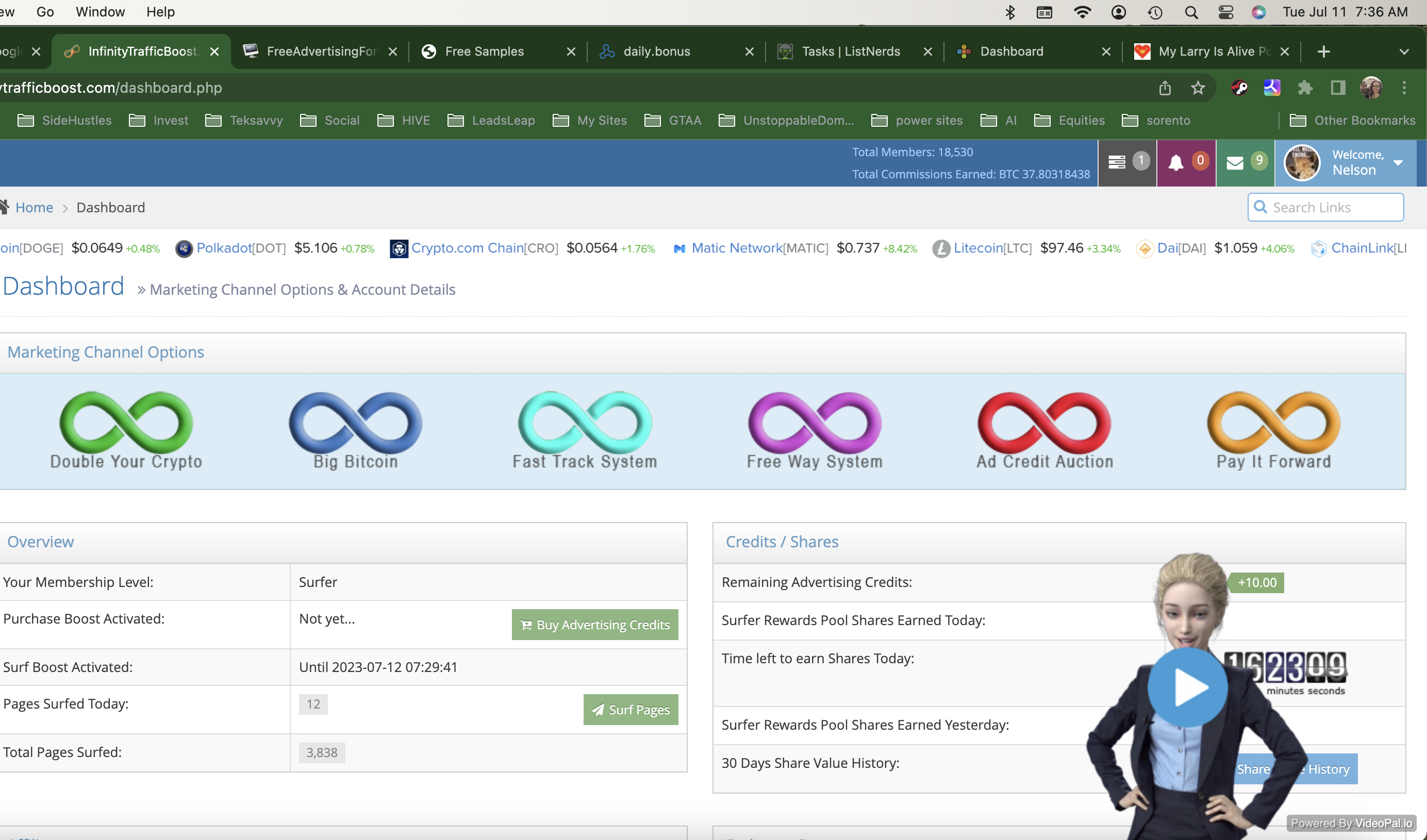
Task: Switch to the Free Samples tab
Action: [499, 52]
